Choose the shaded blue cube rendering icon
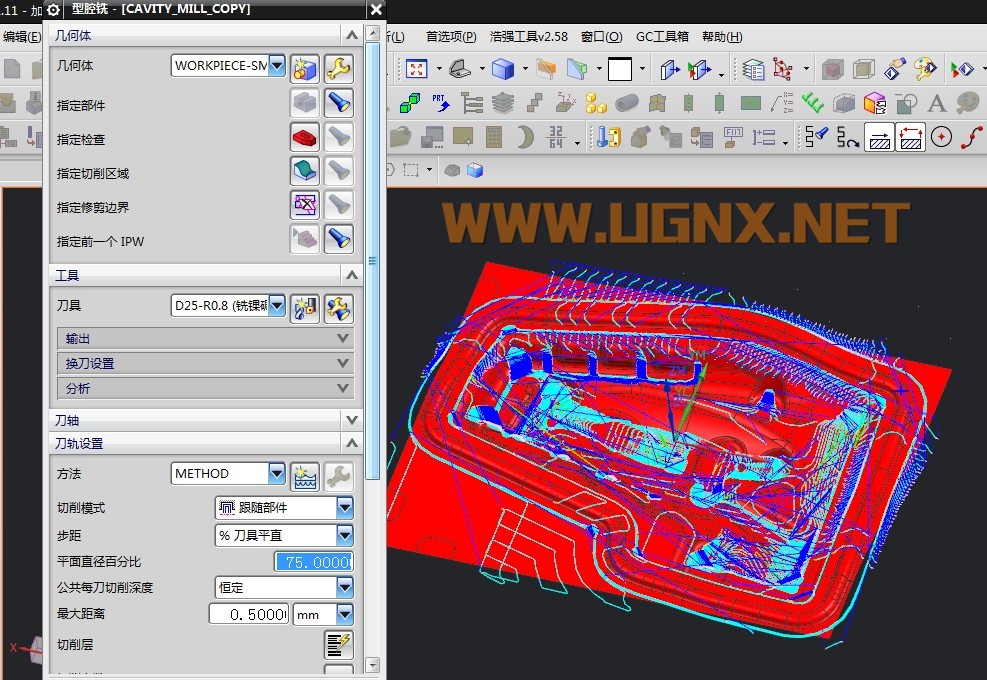This screenshot has height=680, width=987. pos(503,69)
